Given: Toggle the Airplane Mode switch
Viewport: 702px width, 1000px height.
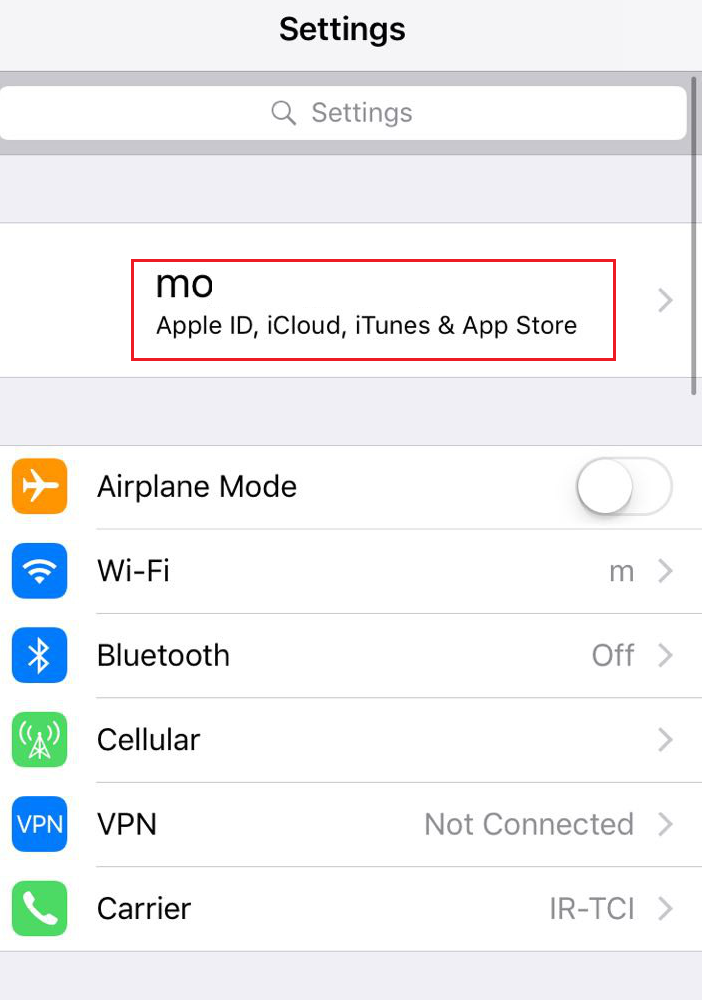Looking at the screenshot, I should (x=624, y=486).
